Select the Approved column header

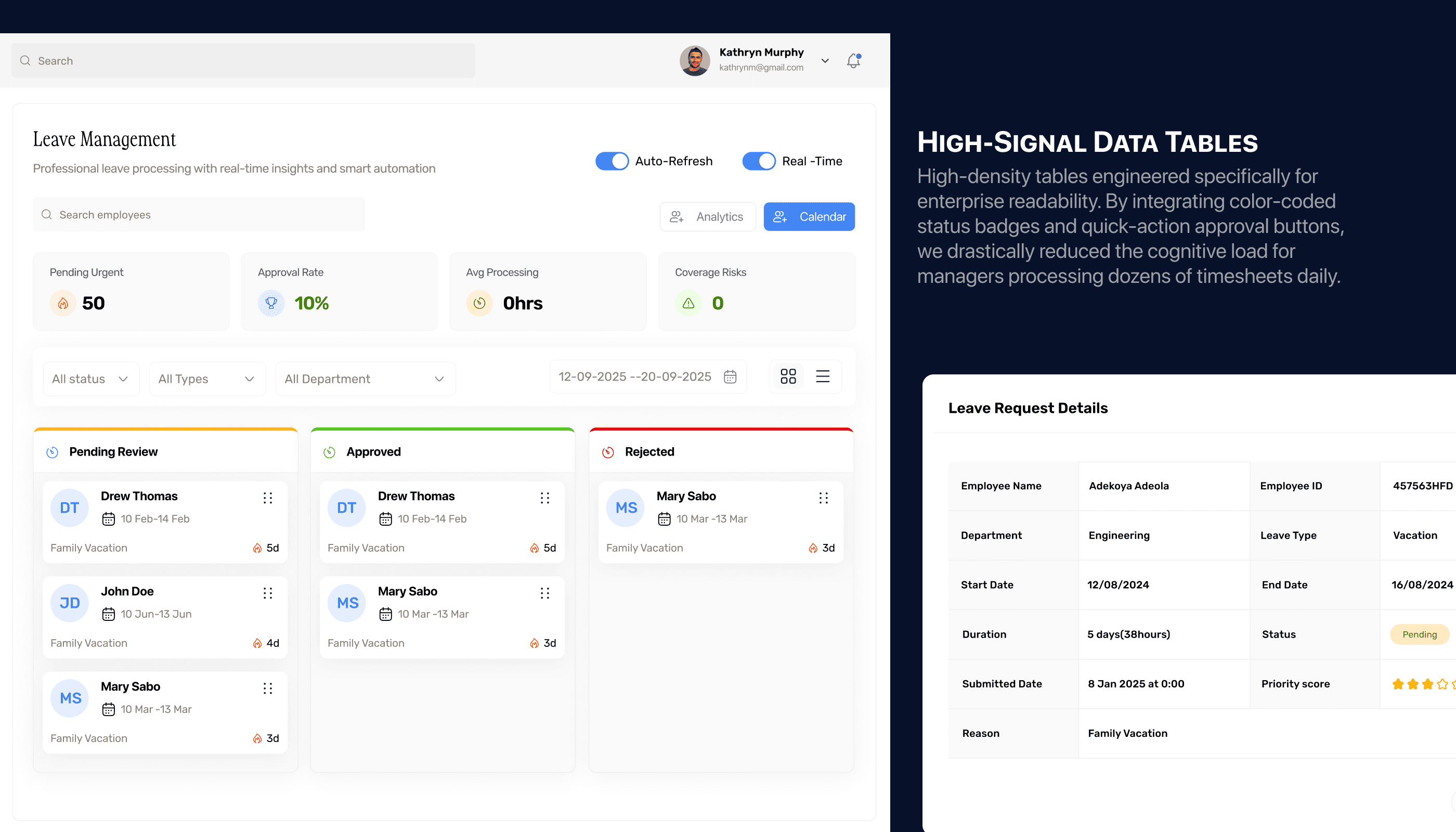[x=373, y=451]
